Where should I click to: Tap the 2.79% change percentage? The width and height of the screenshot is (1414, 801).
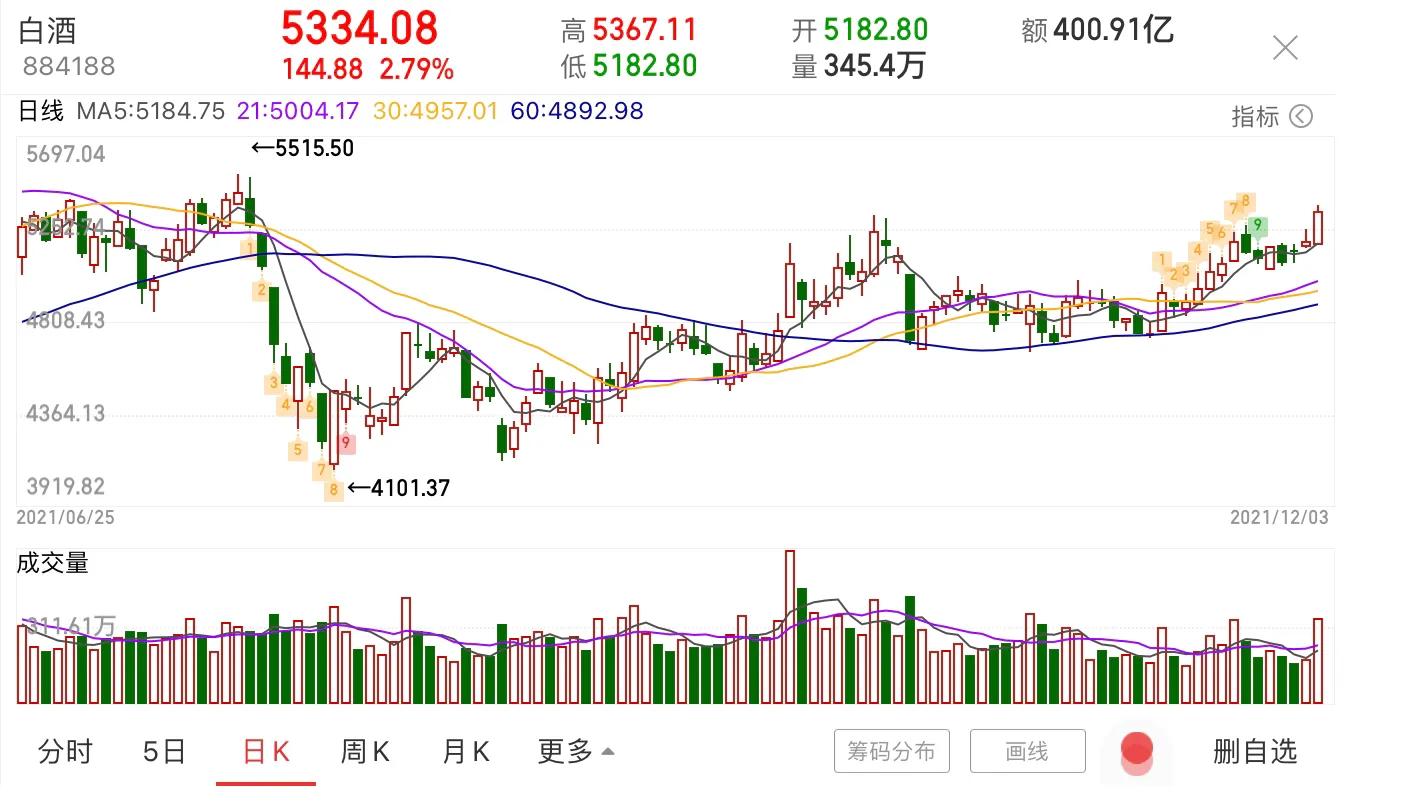coord(416,69)
